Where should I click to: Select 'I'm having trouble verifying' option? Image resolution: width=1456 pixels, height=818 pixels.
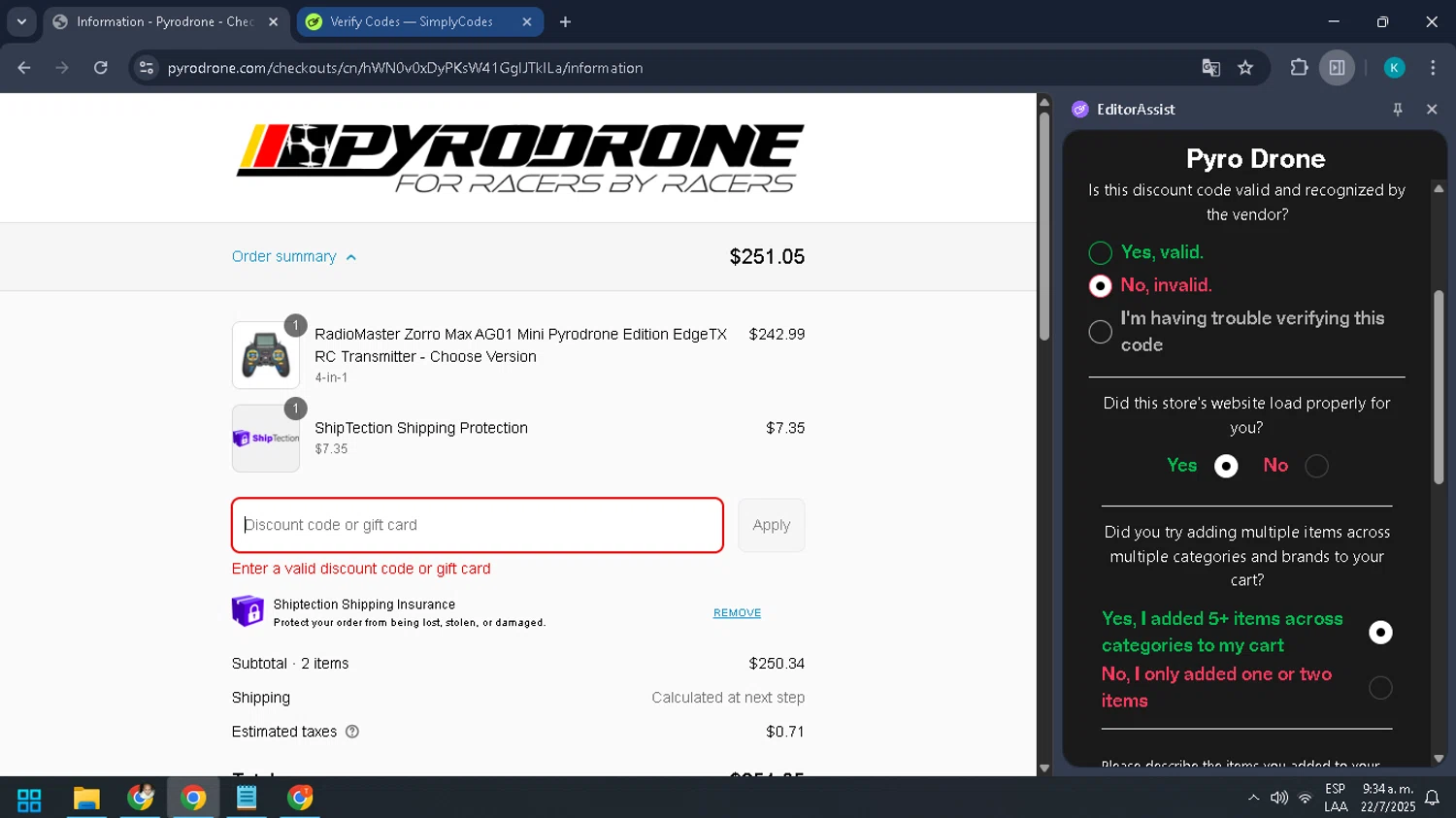1100,332
